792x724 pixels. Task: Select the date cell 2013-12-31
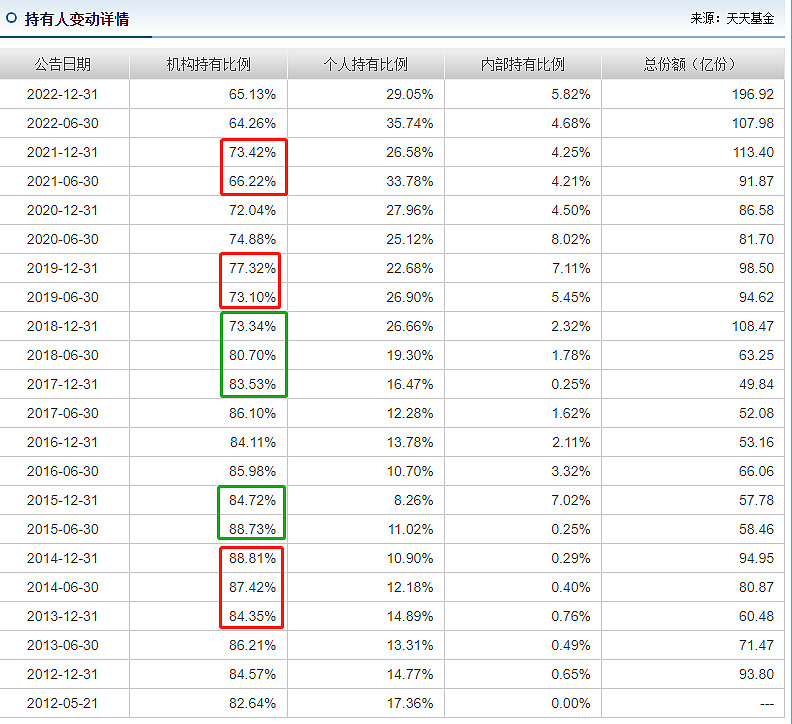[63, 616]
